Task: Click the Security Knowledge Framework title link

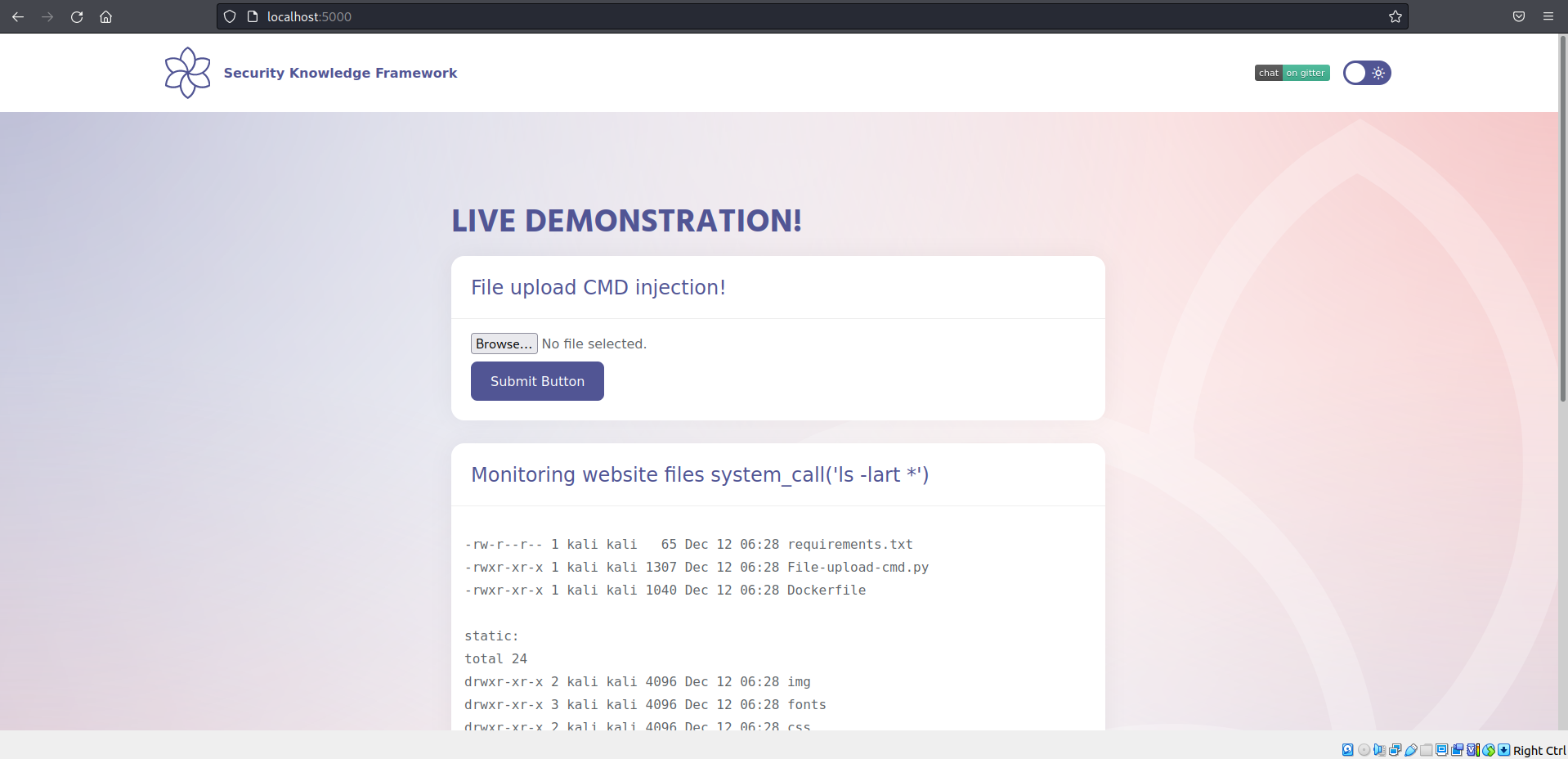Action: pos(340,73)
